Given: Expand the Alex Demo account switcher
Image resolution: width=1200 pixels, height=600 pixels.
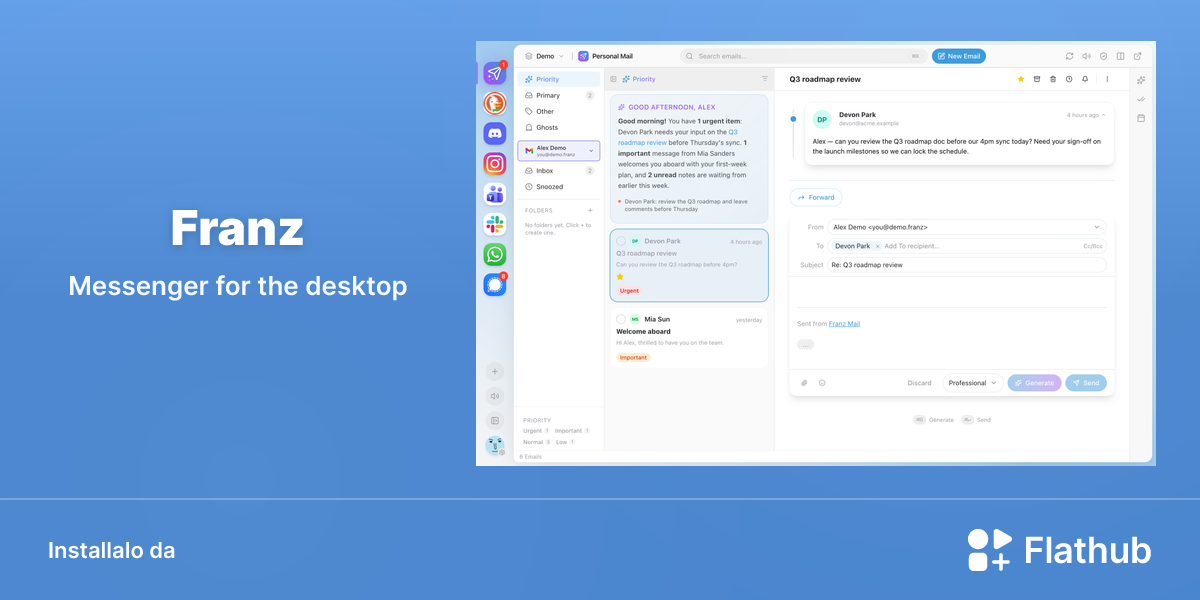Looking at the screenshot, I should pyautogui.click(x=559, y=150).
